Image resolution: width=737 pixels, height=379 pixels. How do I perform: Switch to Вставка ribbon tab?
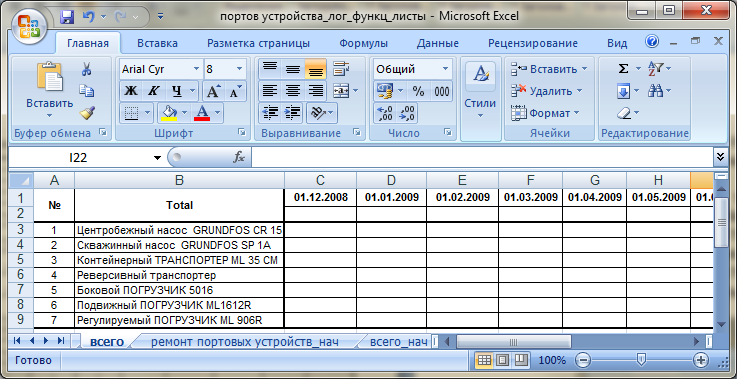(157, 43)
